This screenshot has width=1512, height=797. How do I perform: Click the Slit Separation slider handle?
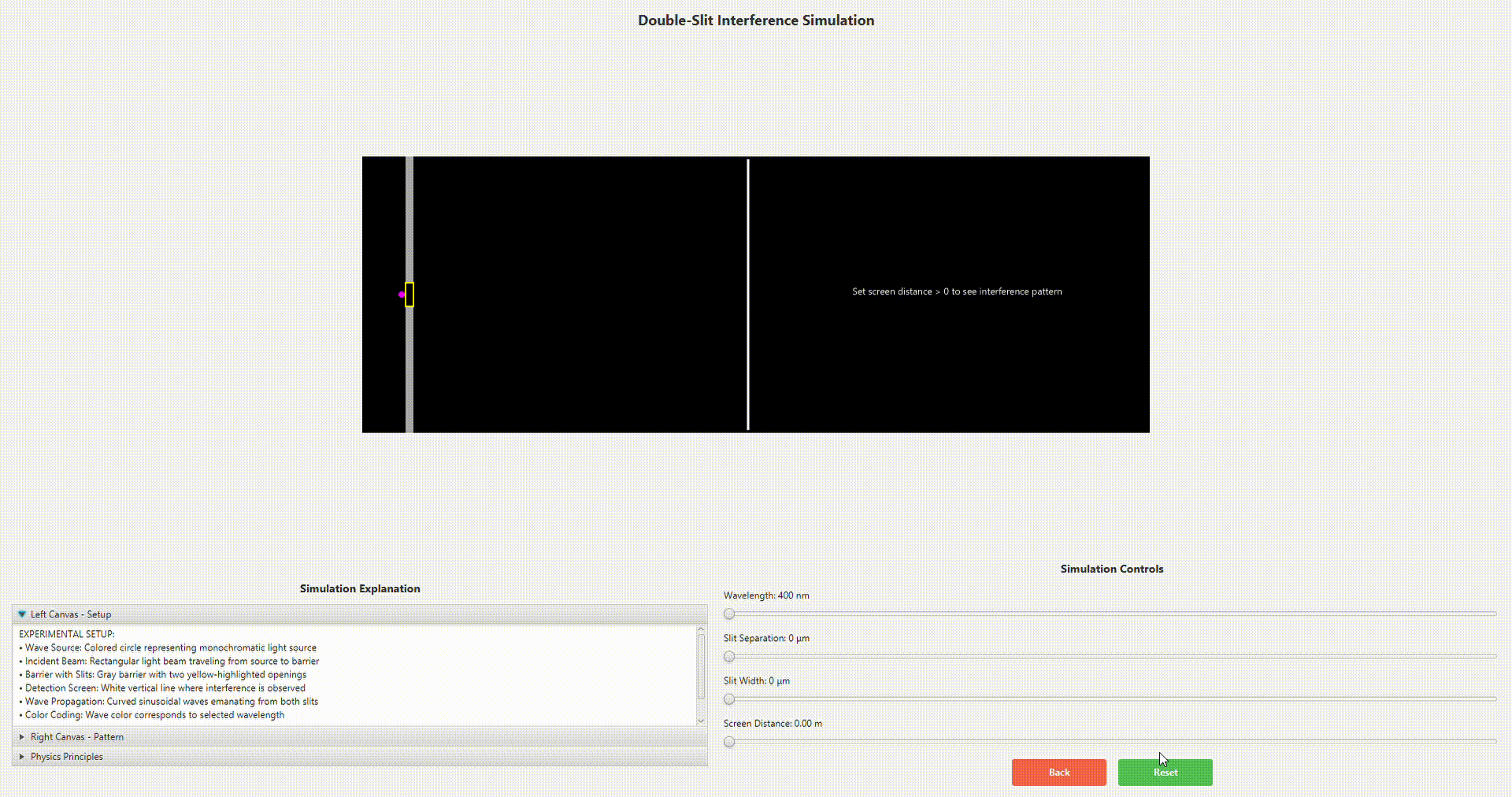[729, 656]
